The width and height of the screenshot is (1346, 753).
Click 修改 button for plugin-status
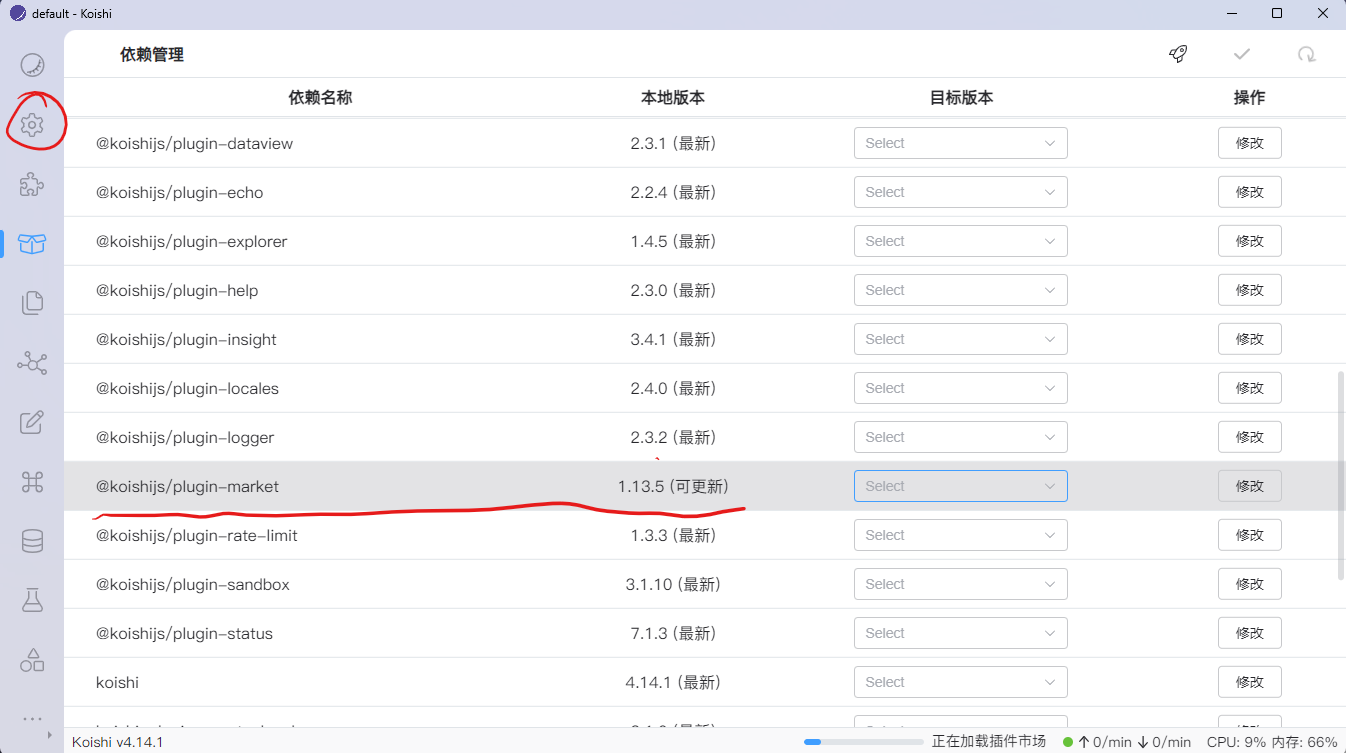click(x=1249, y=633)
